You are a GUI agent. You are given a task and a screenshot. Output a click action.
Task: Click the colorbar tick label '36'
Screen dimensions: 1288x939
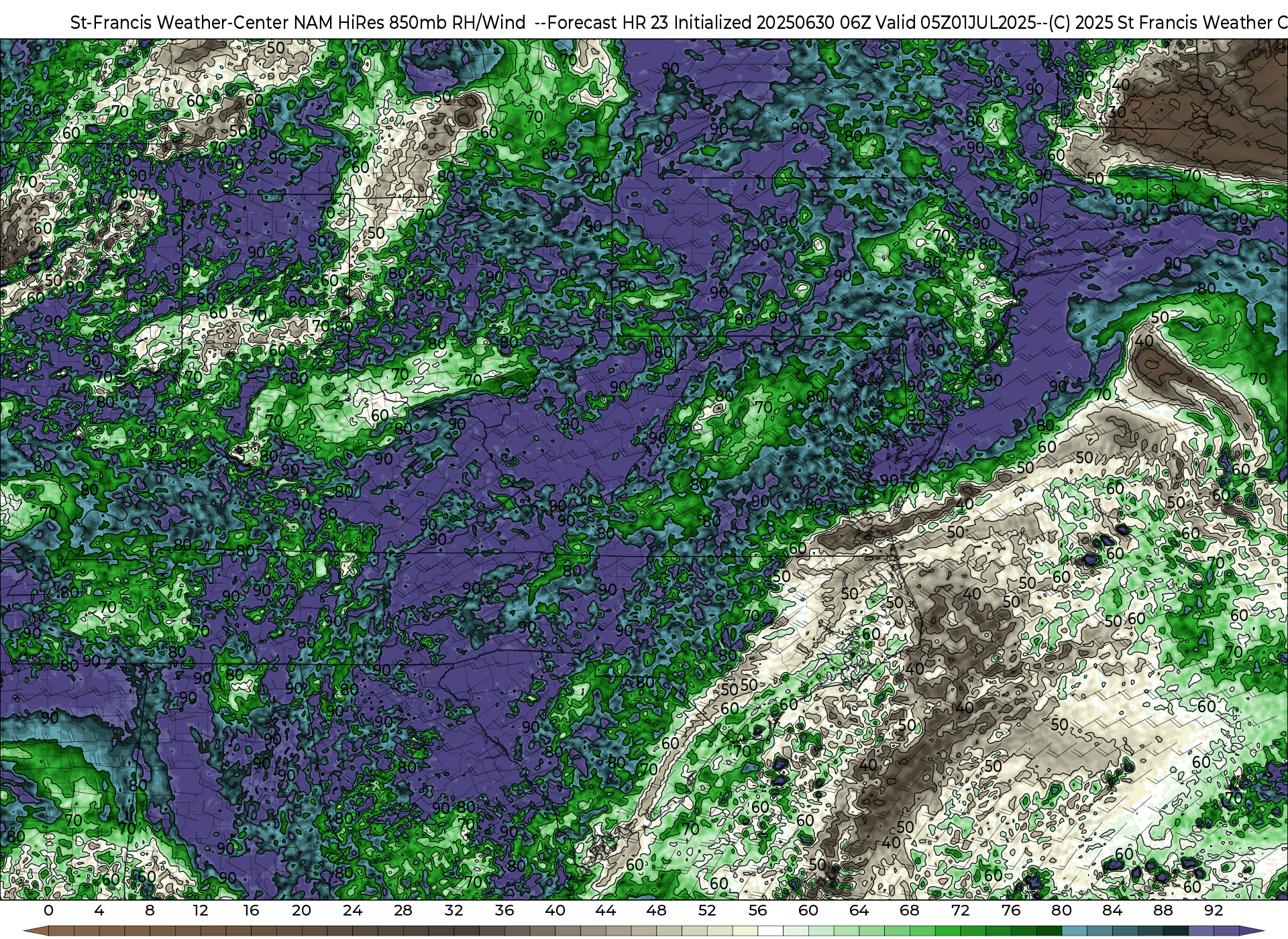(x=504, y=911)
